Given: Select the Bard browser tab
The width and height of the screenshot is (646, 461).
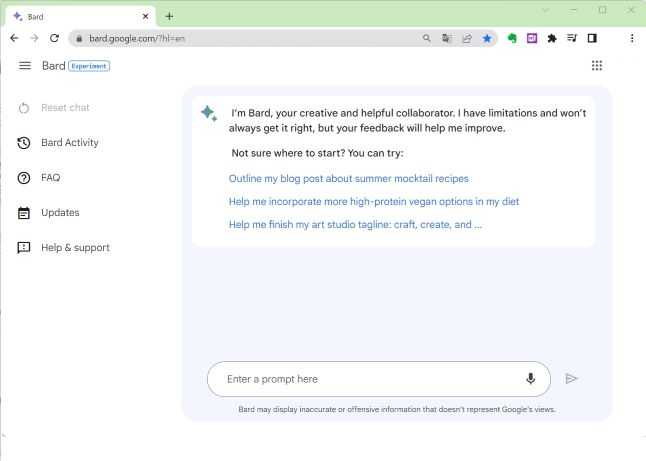Looking at the screenshot, I should [80, 16].
